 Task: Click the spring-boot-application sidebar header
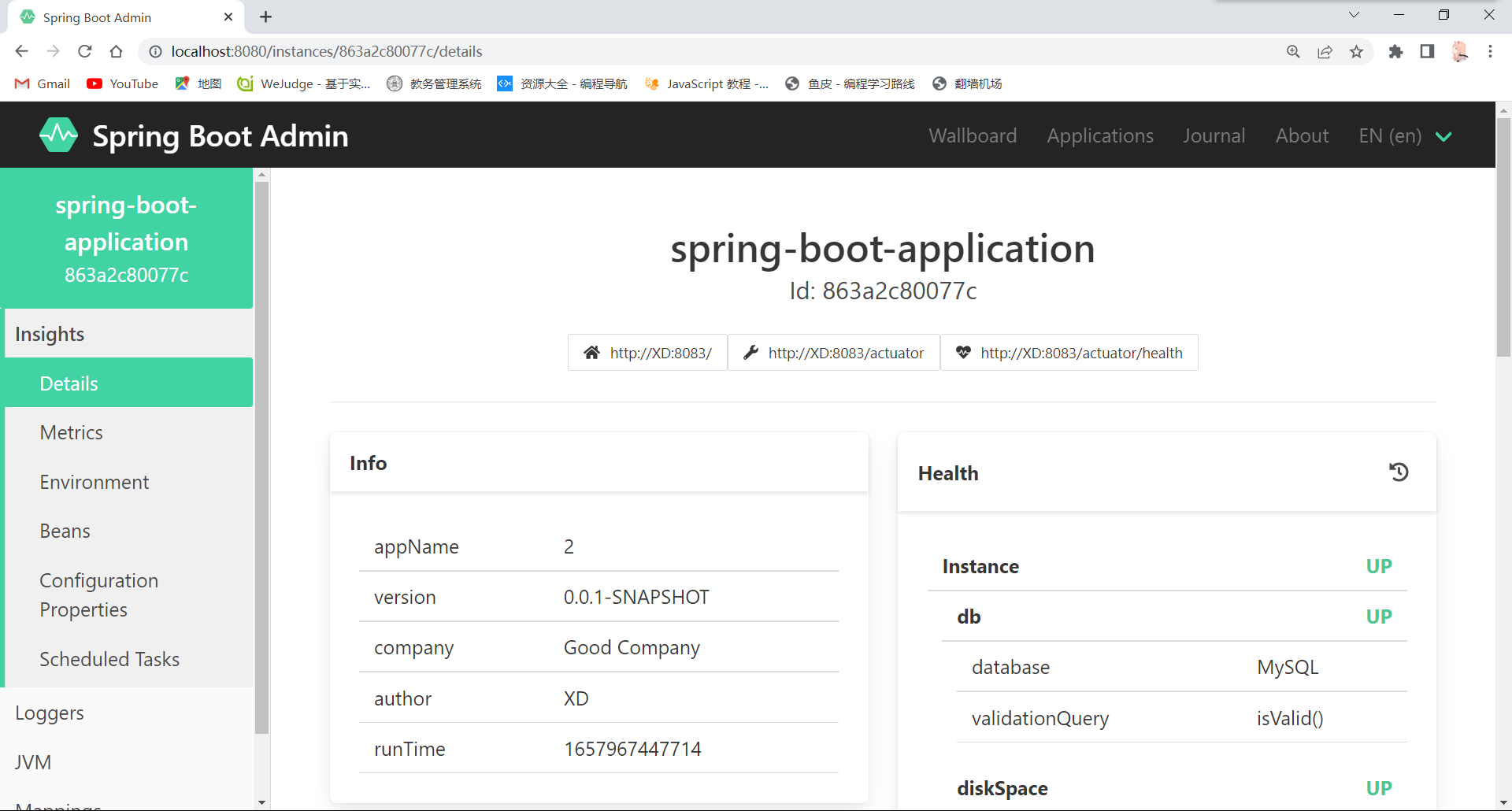click(126, 239)
